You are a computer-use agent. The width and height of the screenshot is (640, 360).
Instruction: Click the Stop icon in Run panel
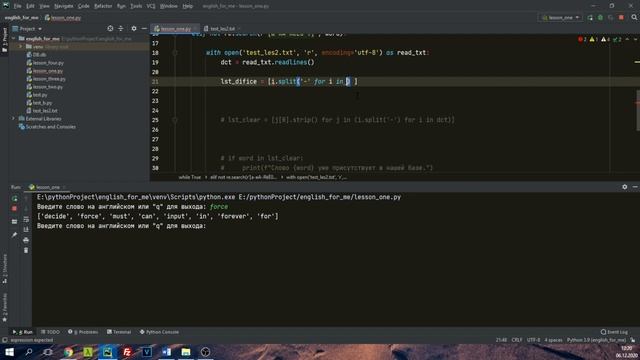pyautogui.click(x=14, y=209)
